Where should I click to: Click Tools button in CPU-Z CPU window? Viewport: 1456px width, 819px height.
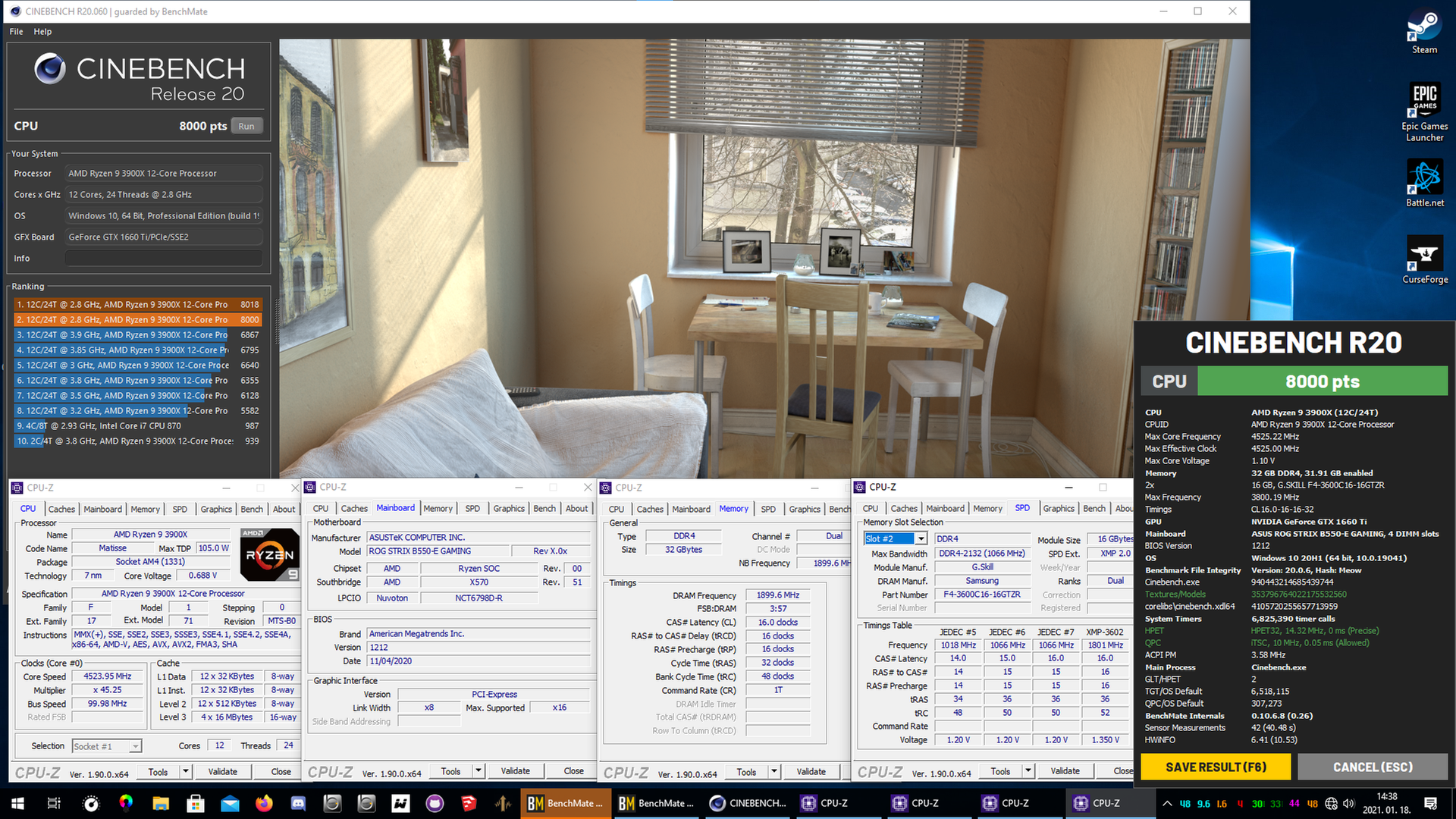[158, 772]
